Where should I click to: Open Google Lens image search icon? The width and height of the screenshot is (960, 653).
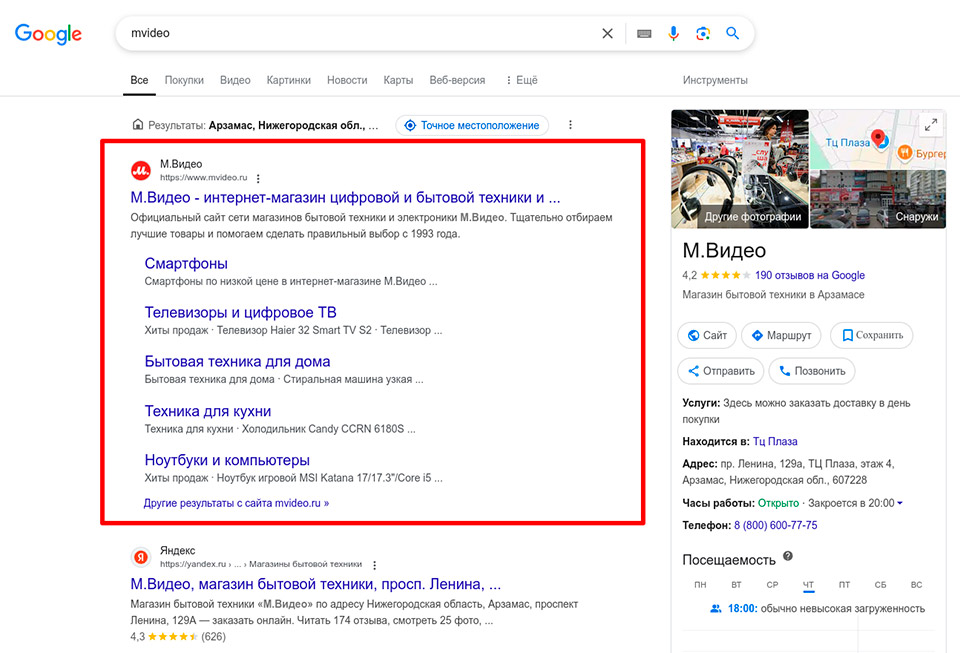pos(703,33)
